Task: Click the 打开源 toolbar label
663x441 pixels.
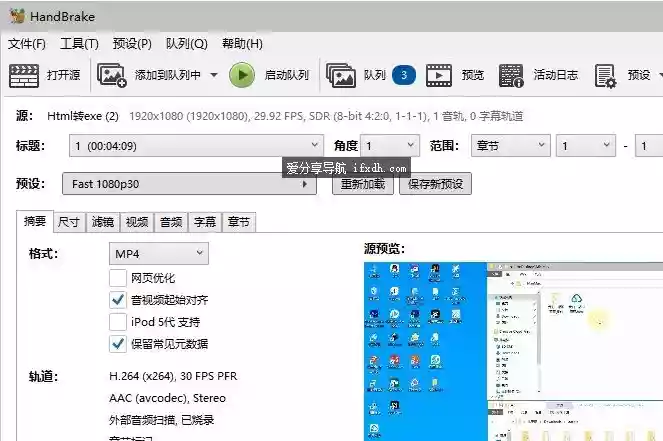Action: click(x=63, y=75)
